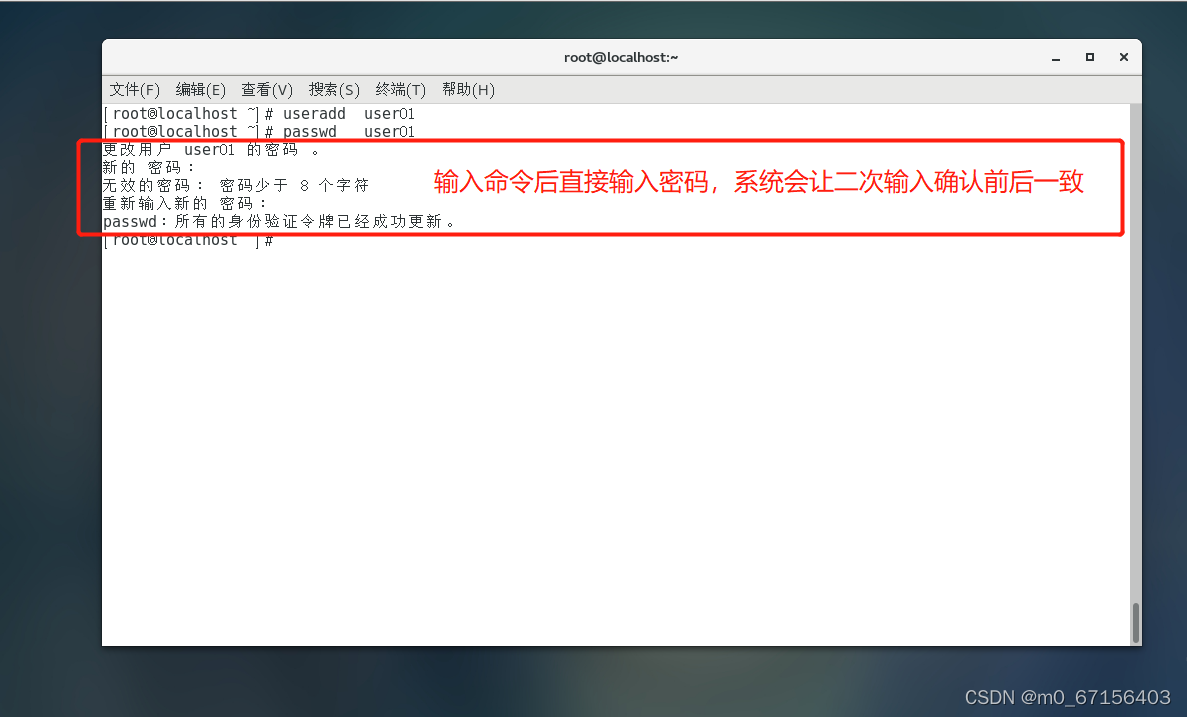Screen dimensions: 1187x717
Task: Click the terminal vertical scrollbar thumb
Action: click(x=1136, y=622)
